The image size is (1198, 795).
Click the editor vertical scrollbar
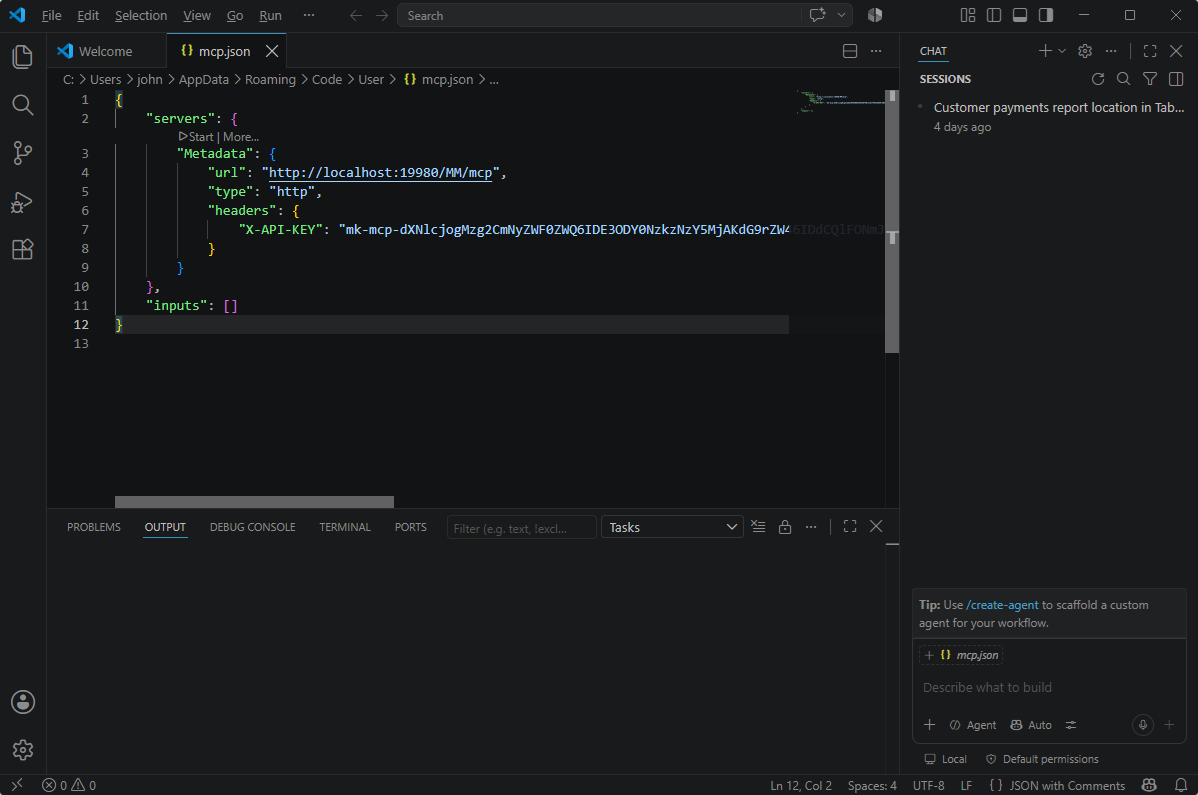click(892, 221)
